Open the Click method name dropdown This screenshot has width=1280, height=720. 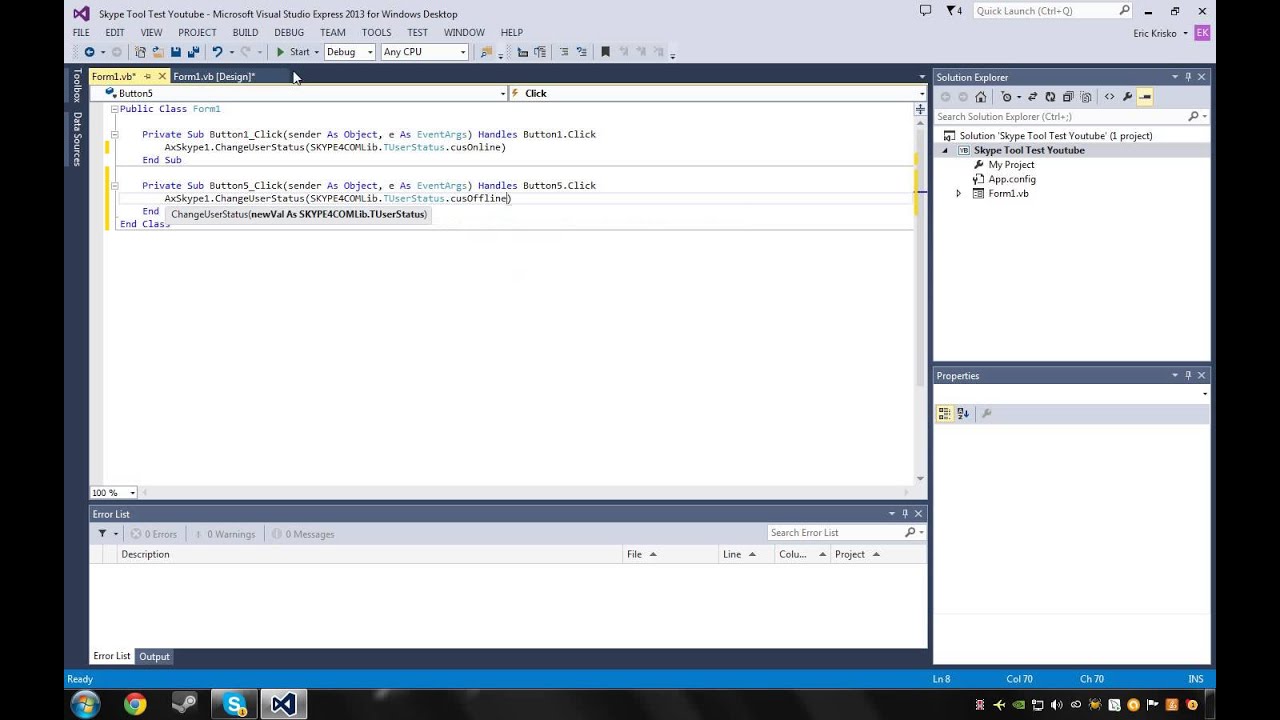point(717,93)
